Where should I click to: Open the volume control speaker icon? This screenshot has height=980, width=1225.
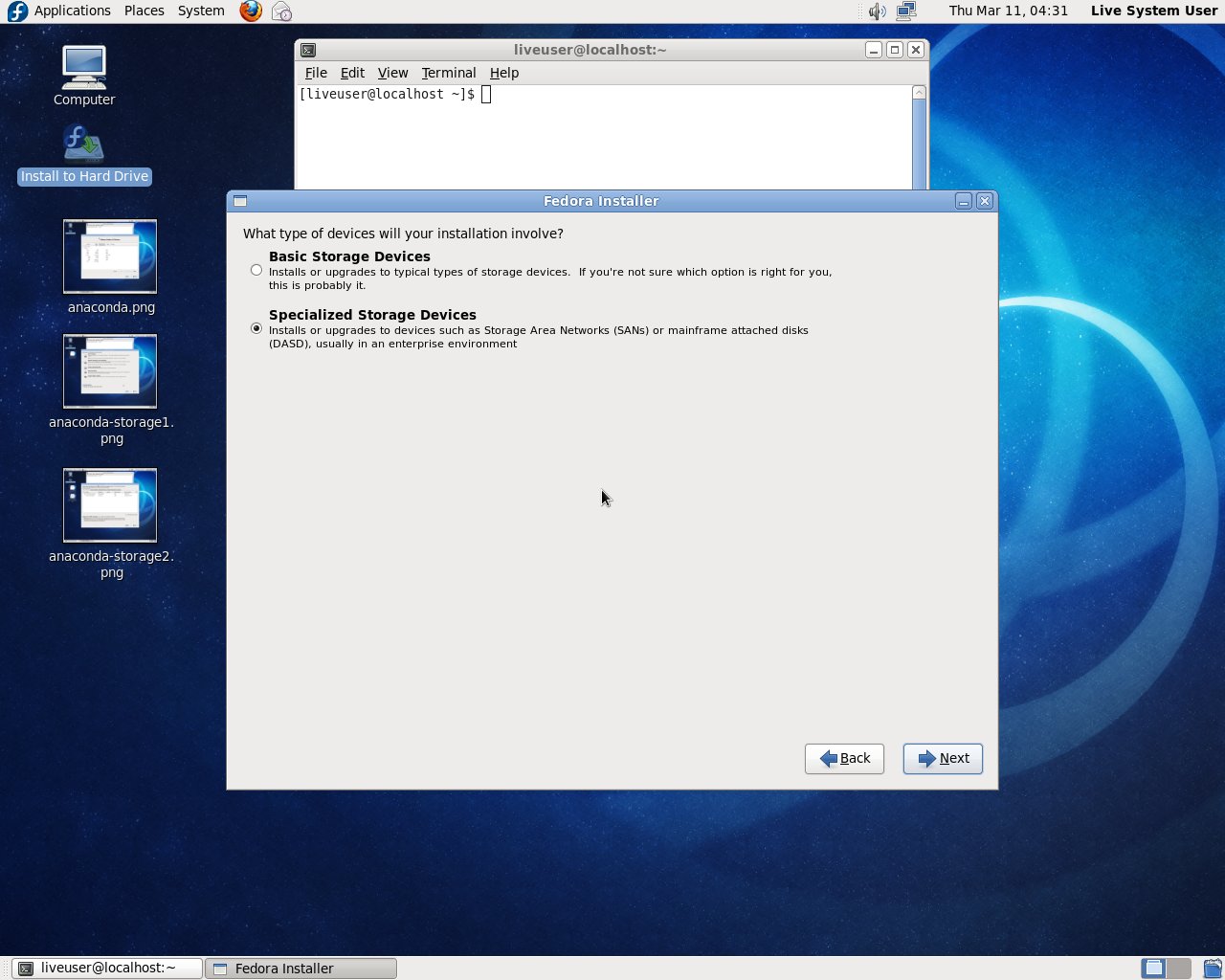pos(877,11)
